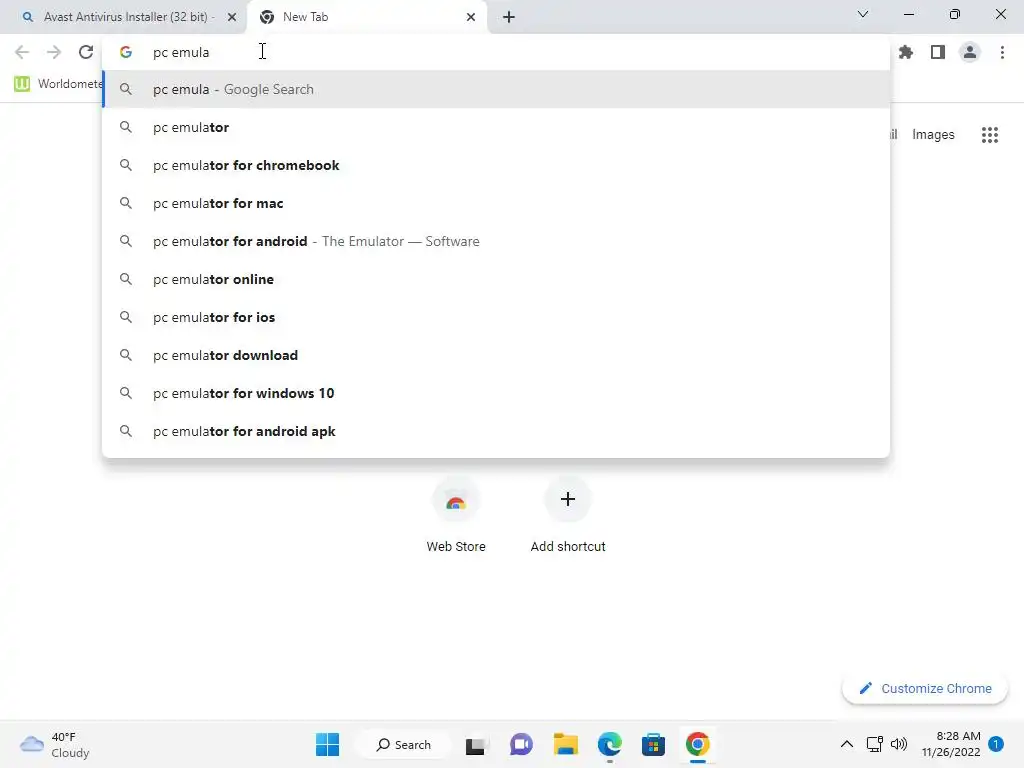The width and height of the screenshot is (1024, 768).
Task: Pick "pc emulator download" suggestion
Action: (496, 355)
